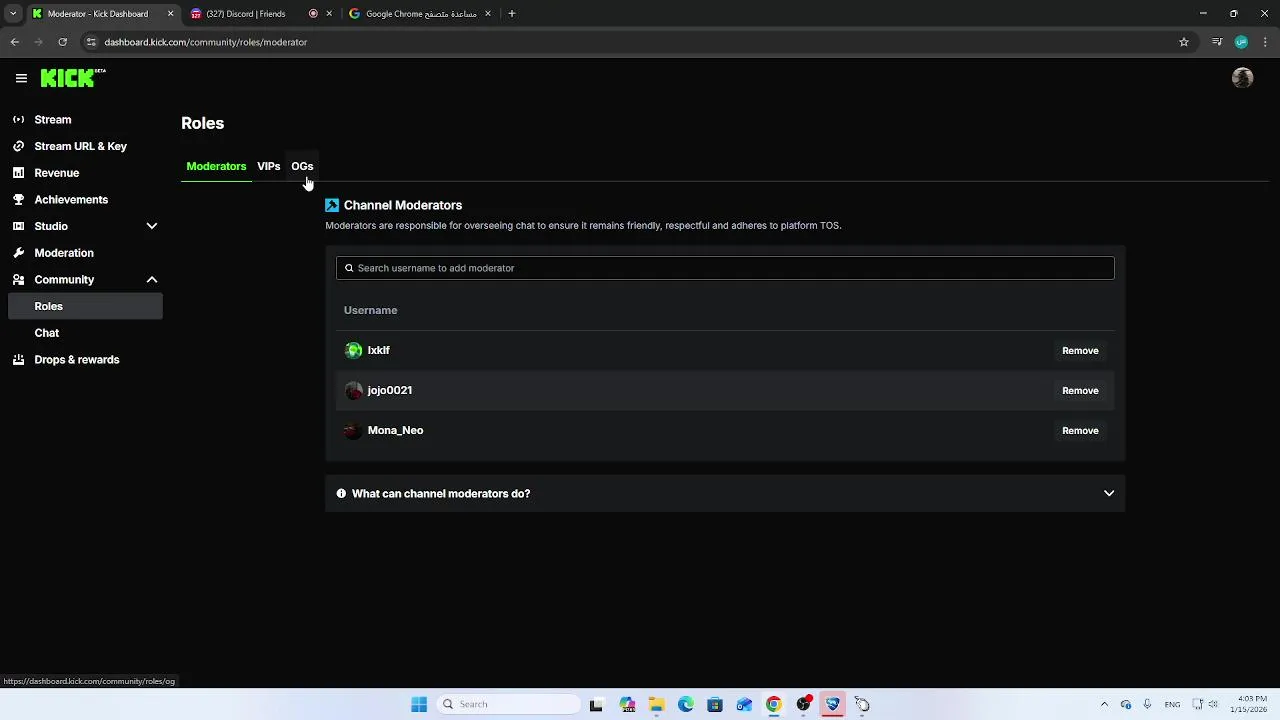Open the tab search dropdown arrow
The image size is (1280, 720).
tap(13, 14)
